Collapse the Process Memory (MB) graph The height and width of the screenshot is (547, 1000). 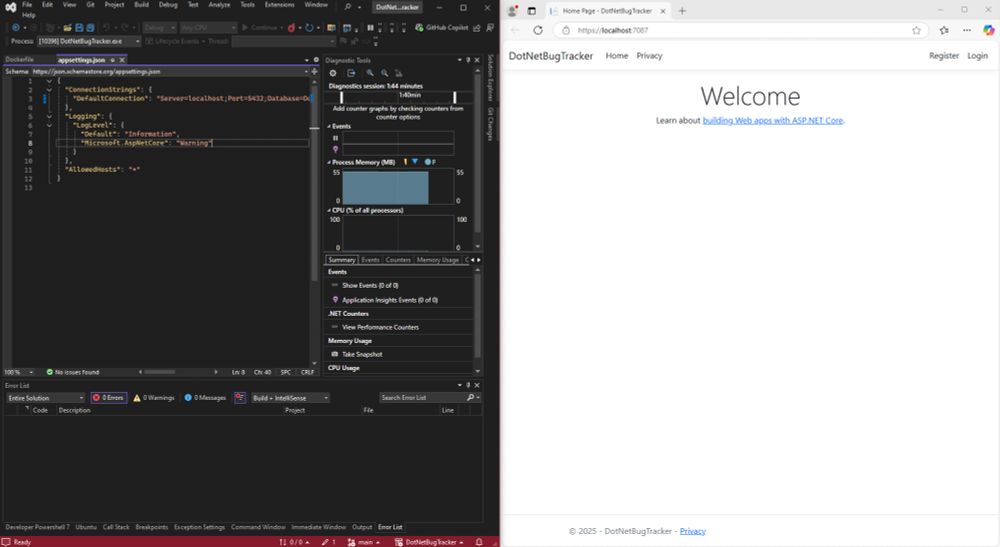329,163
